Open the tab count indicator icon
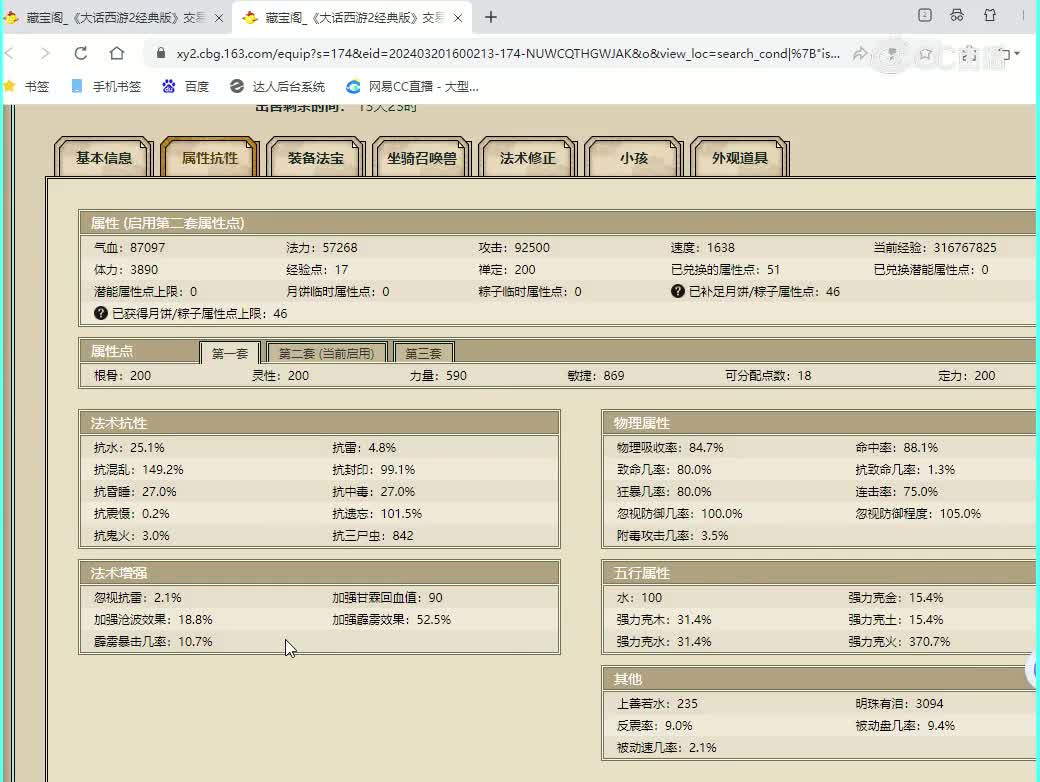Image resolution: width=1040 pixels, height=782 pixels. (925, 15)
